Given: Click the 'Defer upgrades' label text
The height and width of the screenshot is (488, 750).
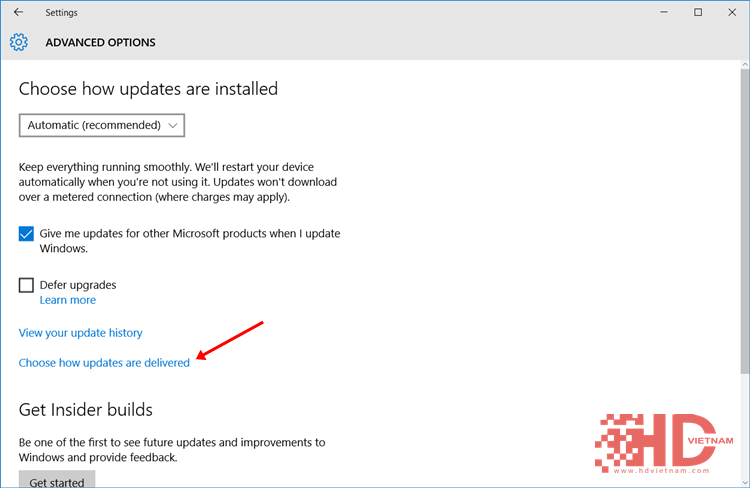Looking at the screenshot, I should click(x=78, y=285).
